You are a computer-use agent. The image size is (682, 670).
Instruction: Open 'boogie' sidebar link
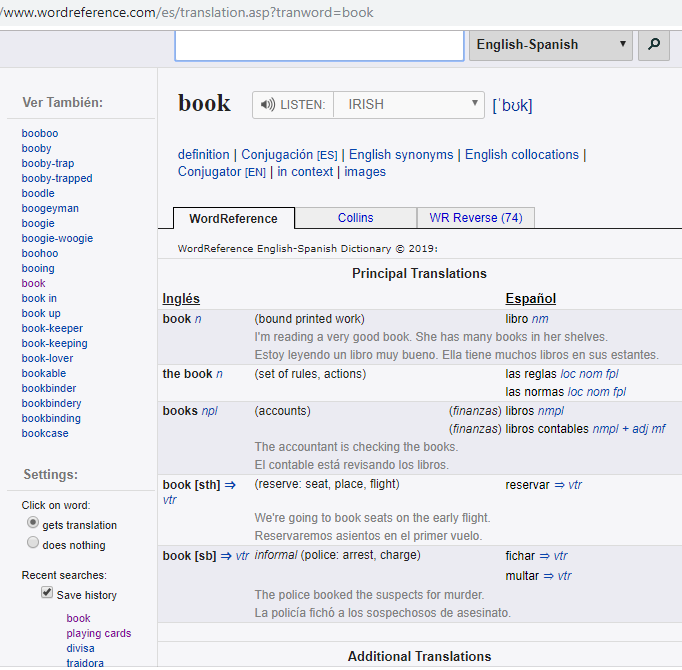coord(38,223)
